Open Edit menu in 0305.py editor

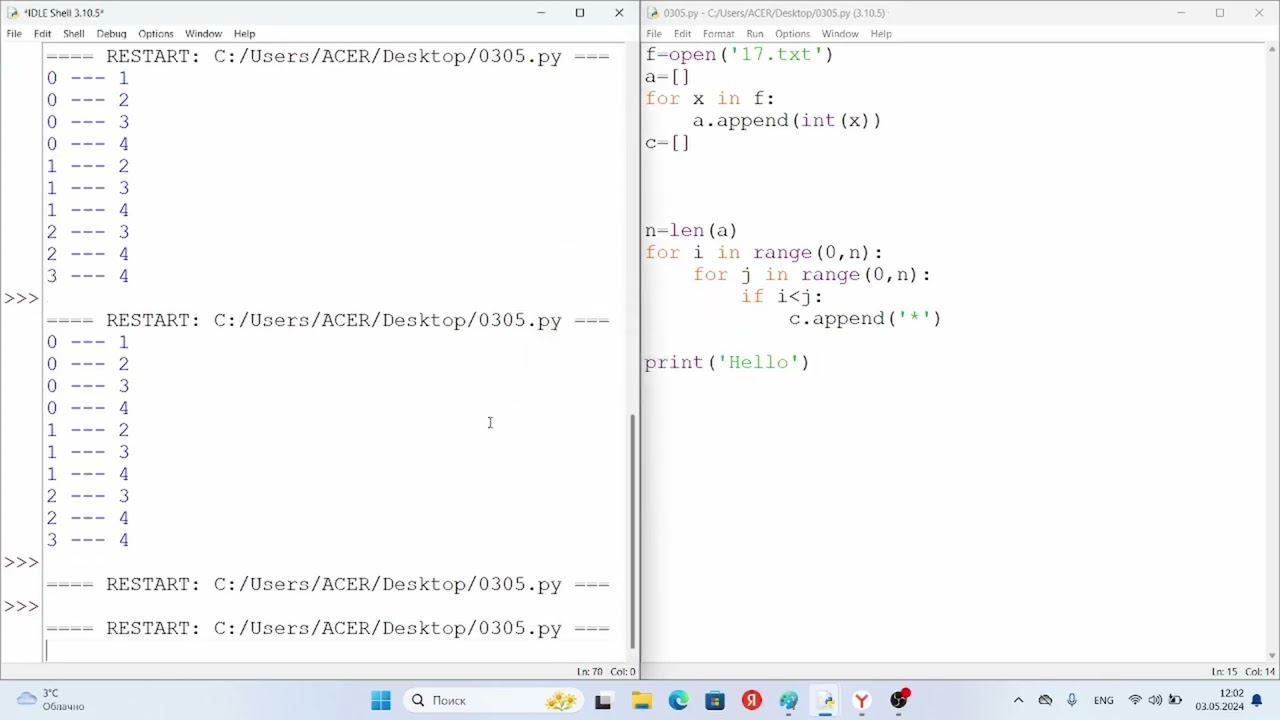682,34
